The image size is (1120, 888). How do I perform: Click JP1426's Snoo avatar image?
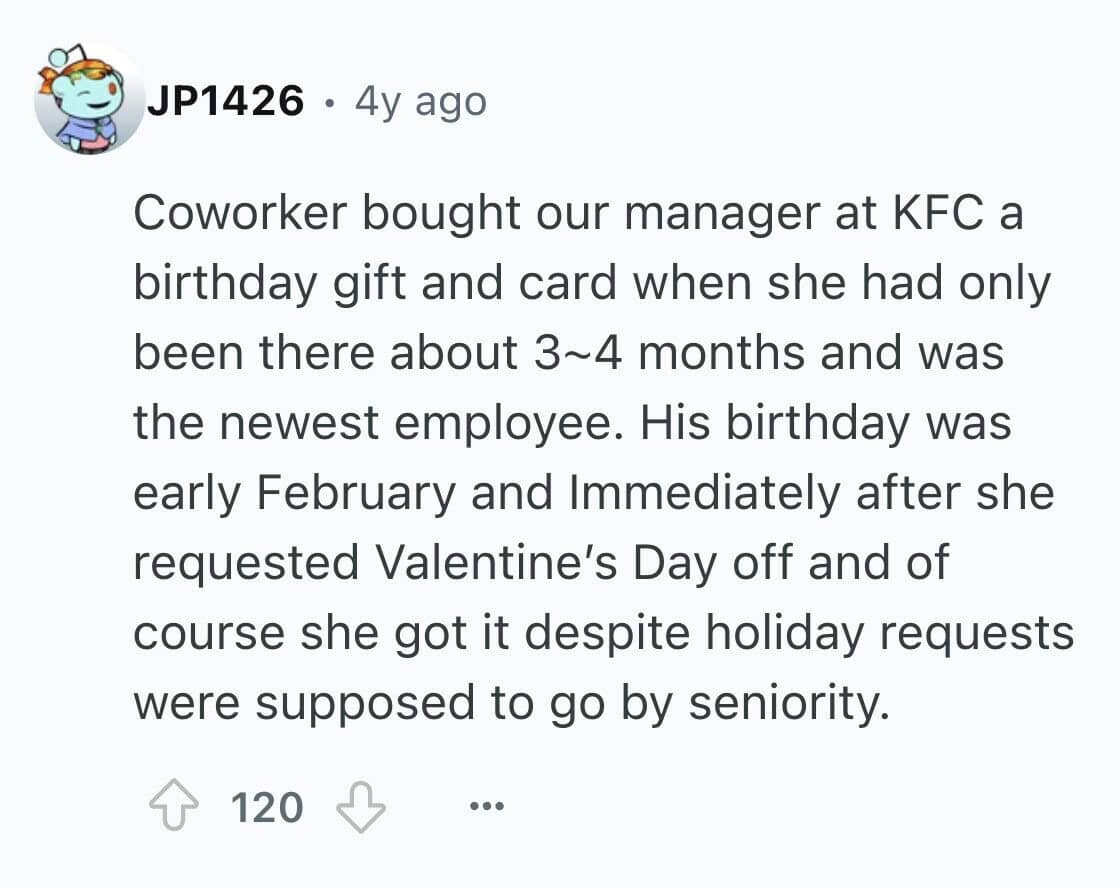pos(88,100)
